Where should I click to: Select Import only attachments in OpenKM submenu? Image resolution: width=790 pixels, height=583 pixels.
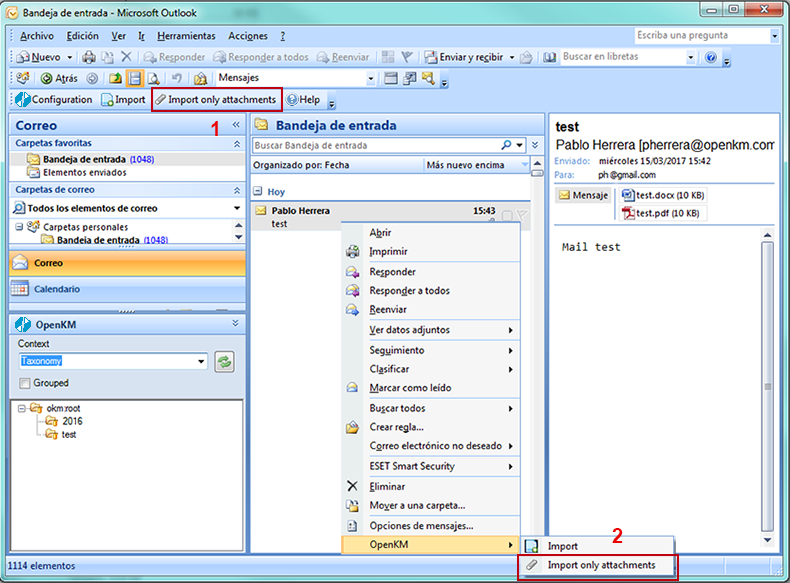[598, 565]
